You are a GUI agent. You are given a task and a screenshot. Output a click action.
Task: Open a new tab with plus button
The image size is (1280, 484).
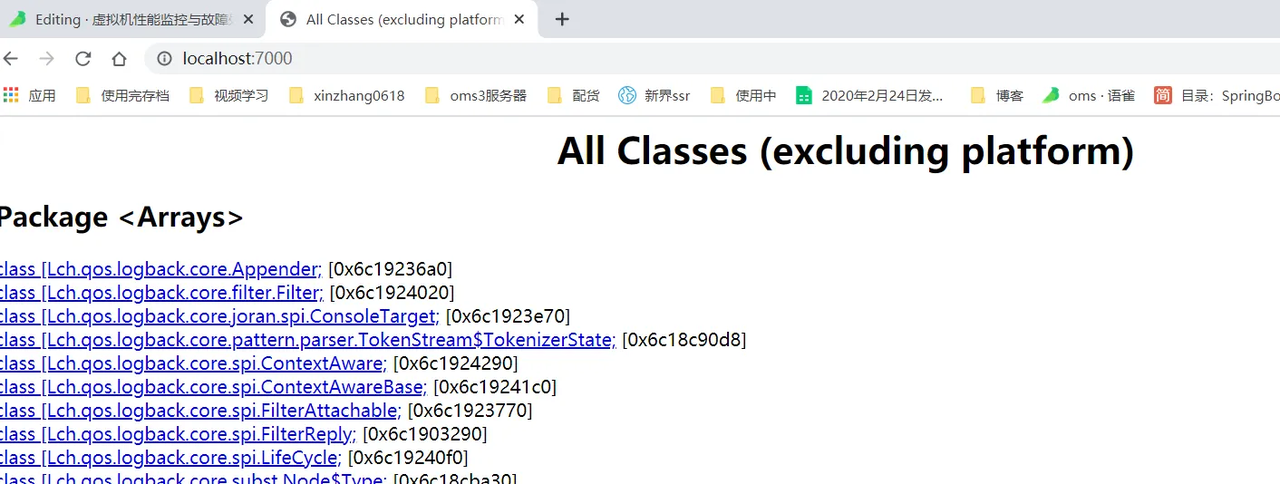point(562,19)
